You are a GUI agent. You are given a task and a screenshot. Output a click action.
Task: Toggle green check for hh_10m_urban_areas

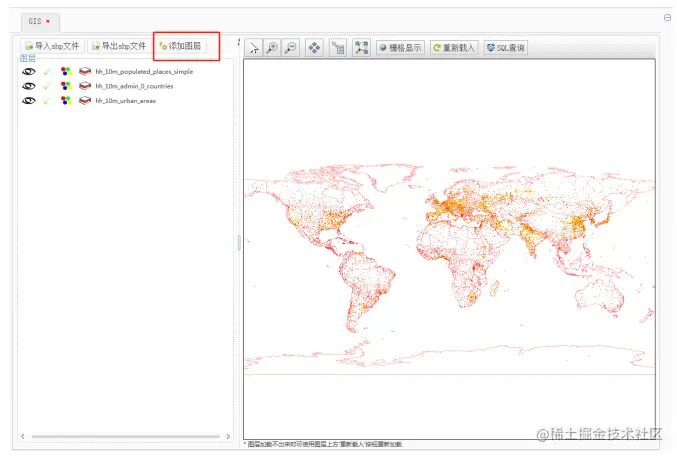coord(47,101)
